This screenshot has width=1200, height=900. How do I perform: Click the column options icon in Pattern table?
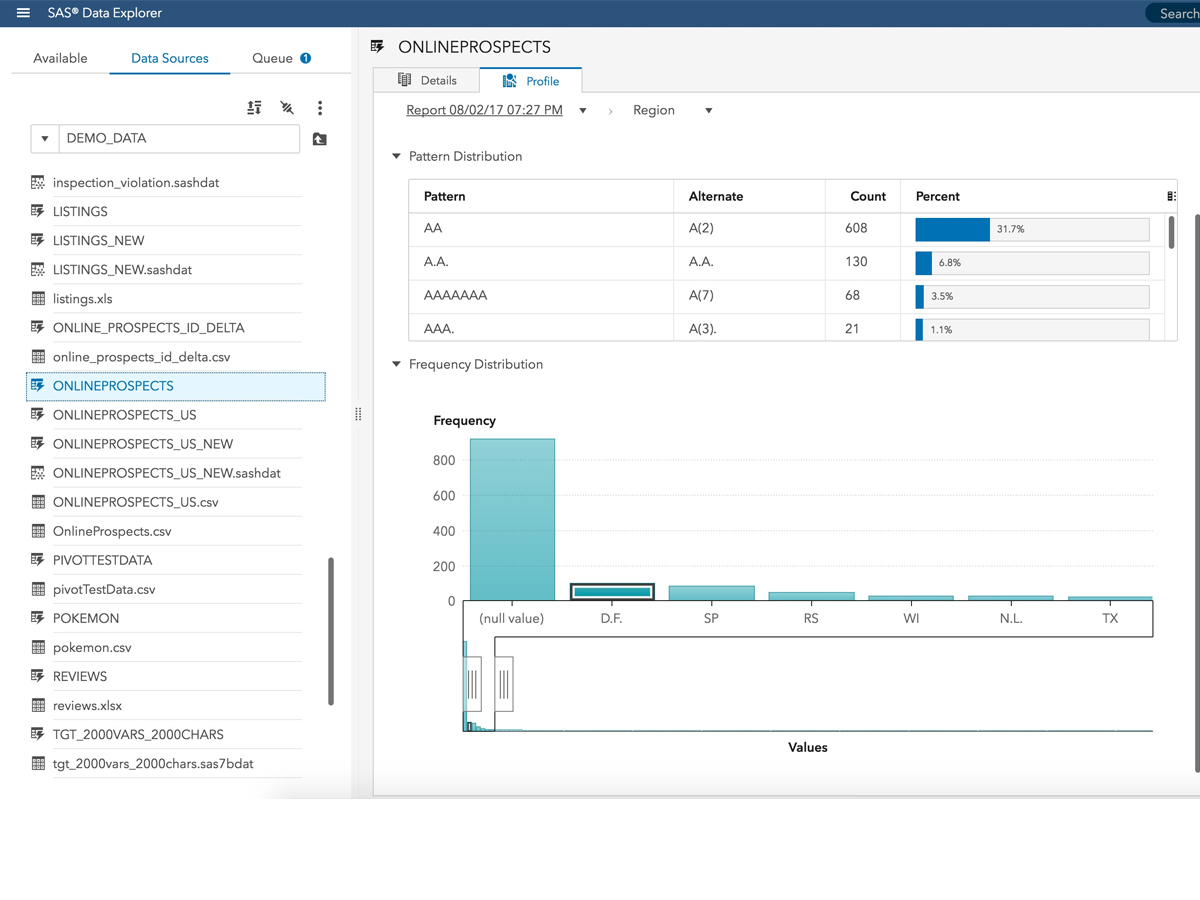coord(1171,197)
